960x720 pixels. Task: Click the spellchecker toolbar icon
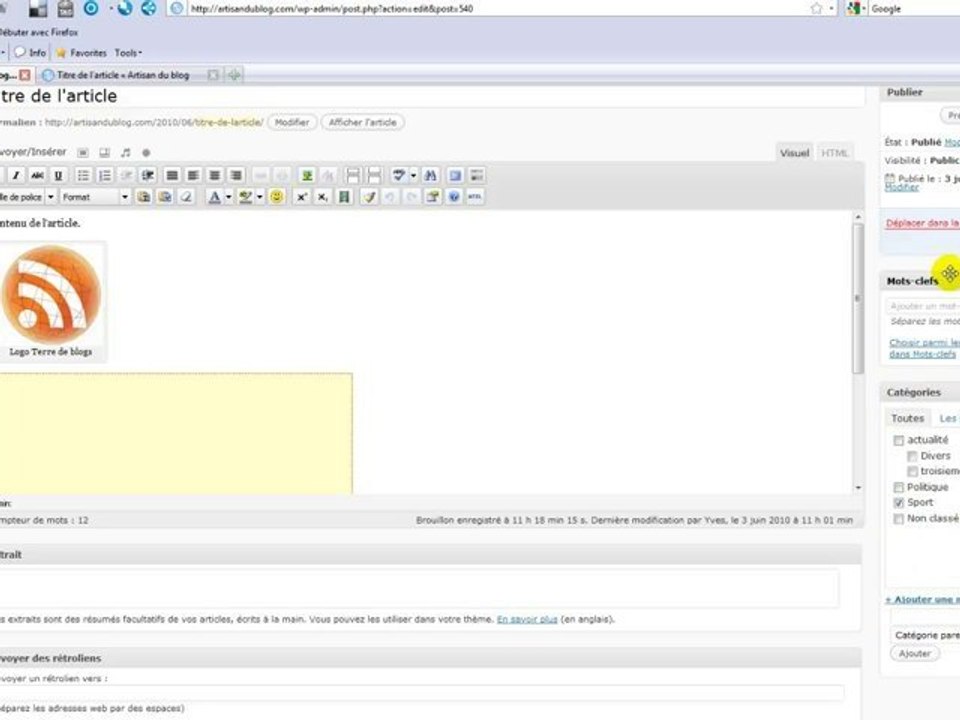(399, 176)
